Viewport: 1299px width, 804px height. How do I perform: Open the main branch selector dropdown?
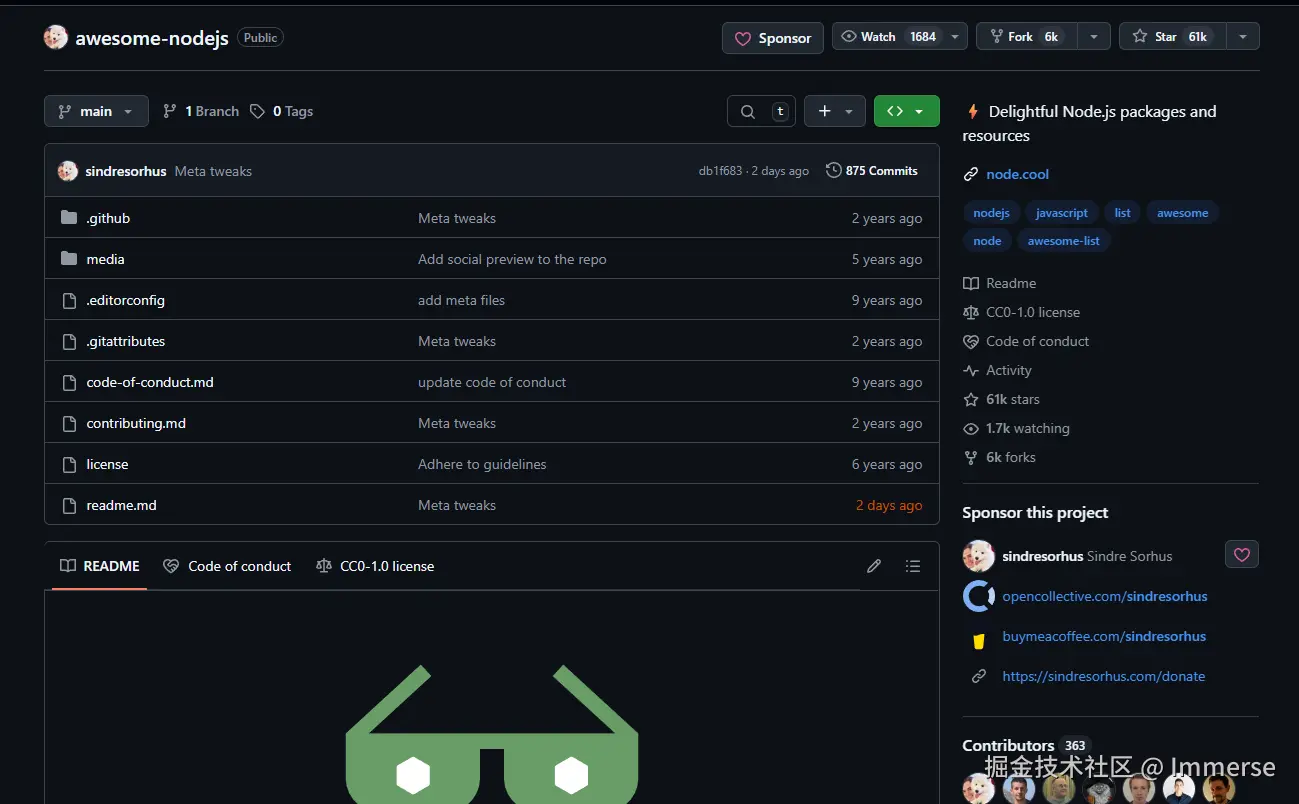click(x=96, y=111)
